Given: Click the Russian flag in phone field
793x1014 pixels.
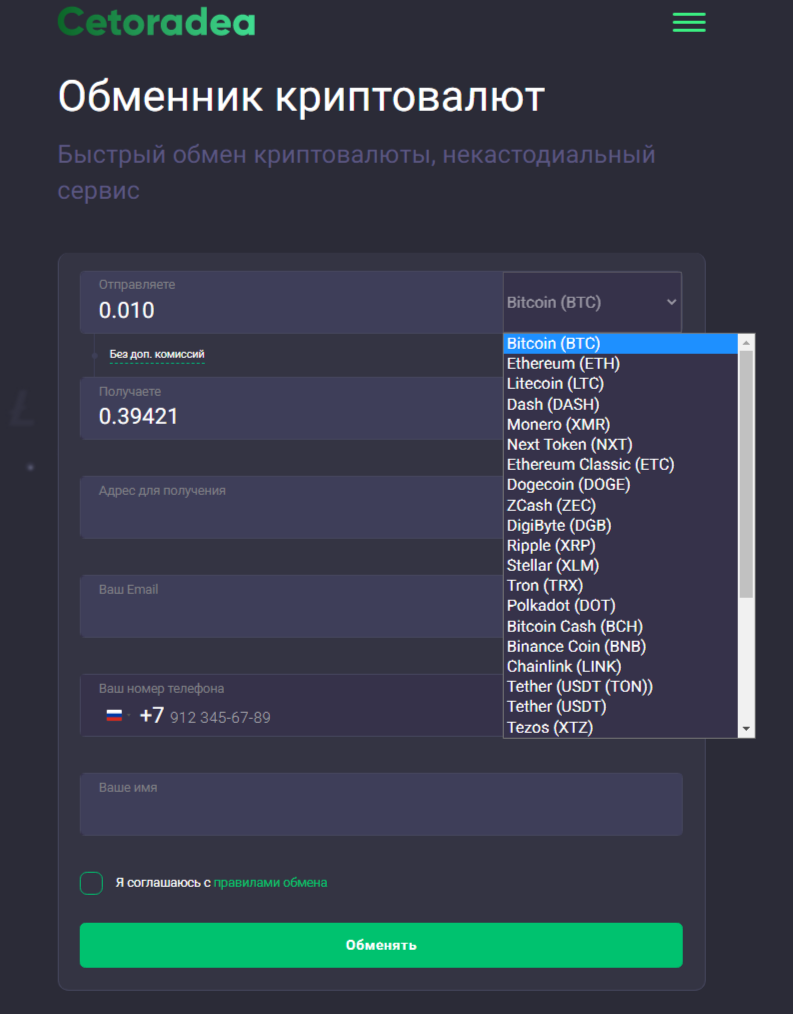Looking at the screenshot, I should [113, 714].
